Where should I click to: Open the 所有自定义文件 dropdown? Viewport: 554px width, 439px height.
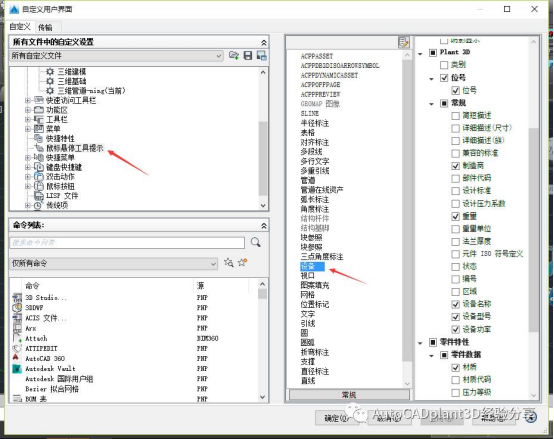click(x=117, y=56)
